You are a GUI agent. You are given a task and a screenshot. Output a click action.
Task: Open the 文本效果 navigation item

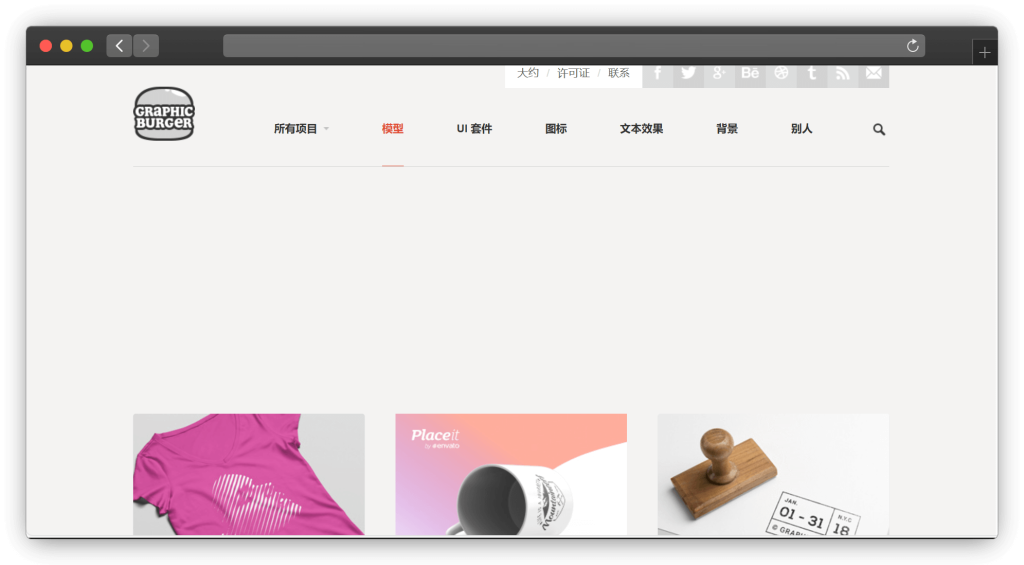(x=641, y=129)
